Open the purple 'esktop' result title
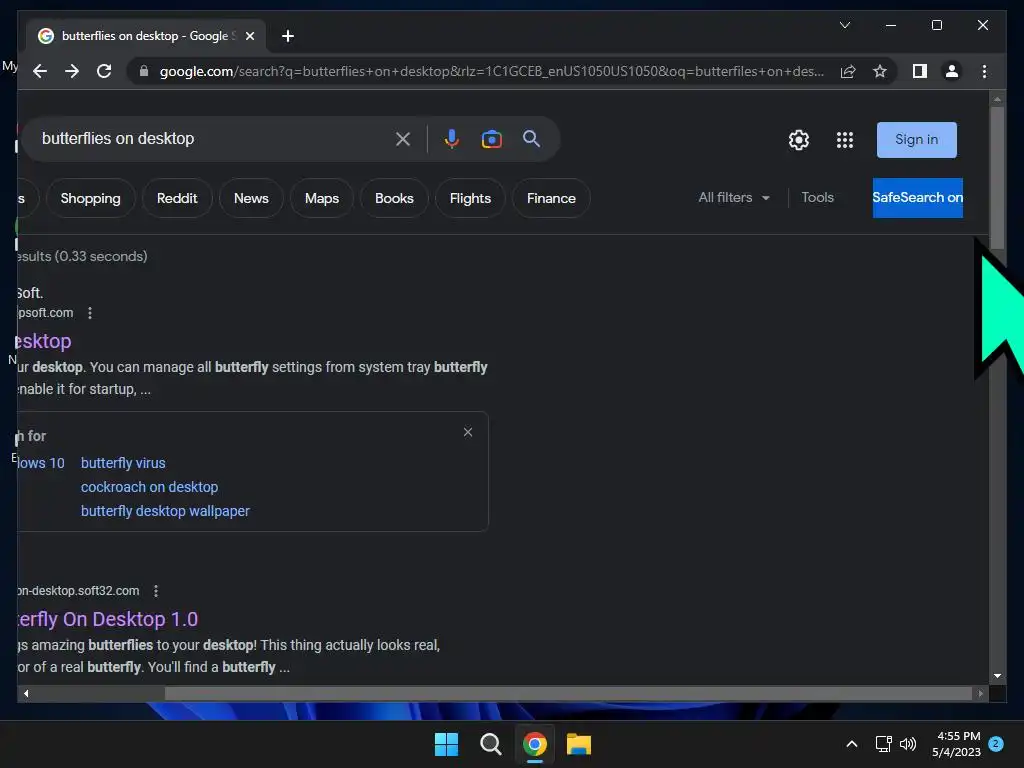Image resolution: width=1024 pixels, height=768 pixels. [x=43, y=341]
